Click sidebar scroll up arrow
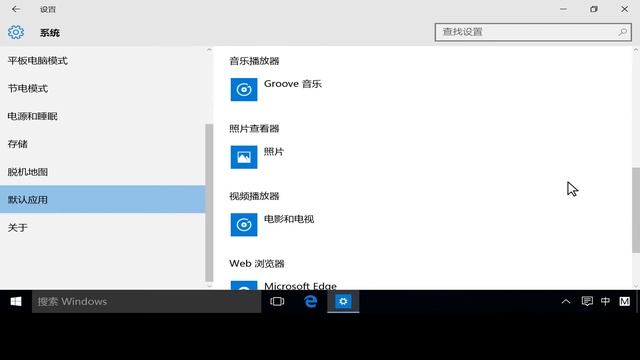640x360 pixels. (x=209, y=50)
